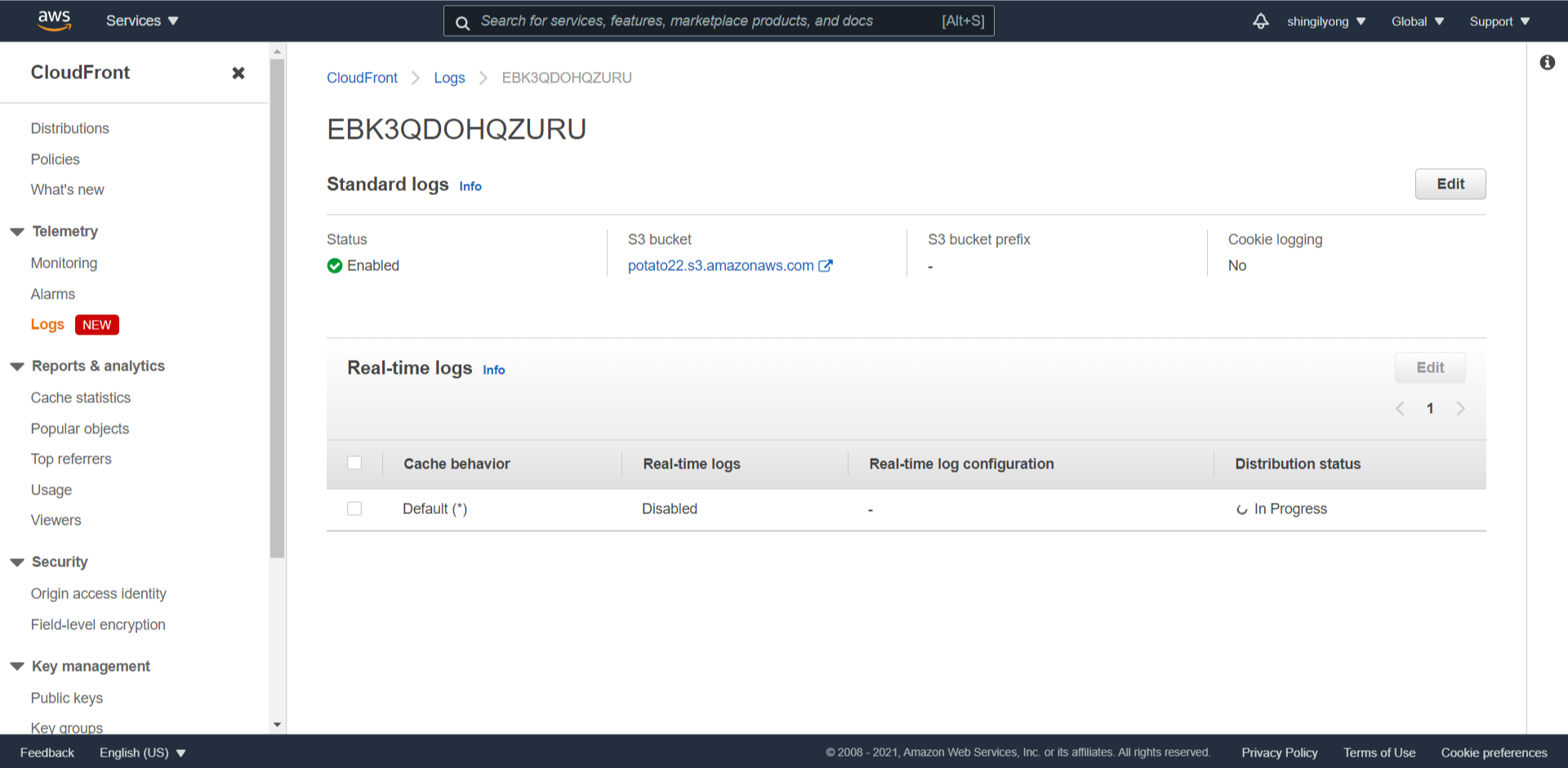The height and width of the screenshot is (768, 1568).
Task: Go to Monitoring page
Action: [64, 263]
